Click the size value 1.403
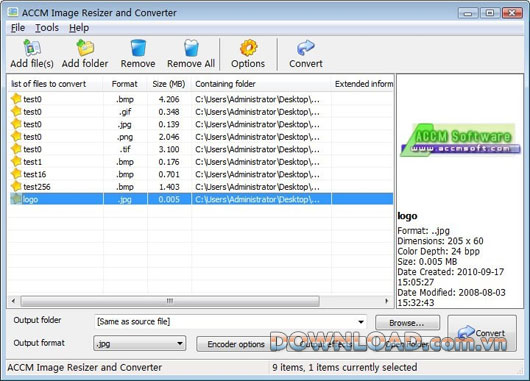Viewport: 530px width, 381px height. pyautogui.click(x=169, y=187)
